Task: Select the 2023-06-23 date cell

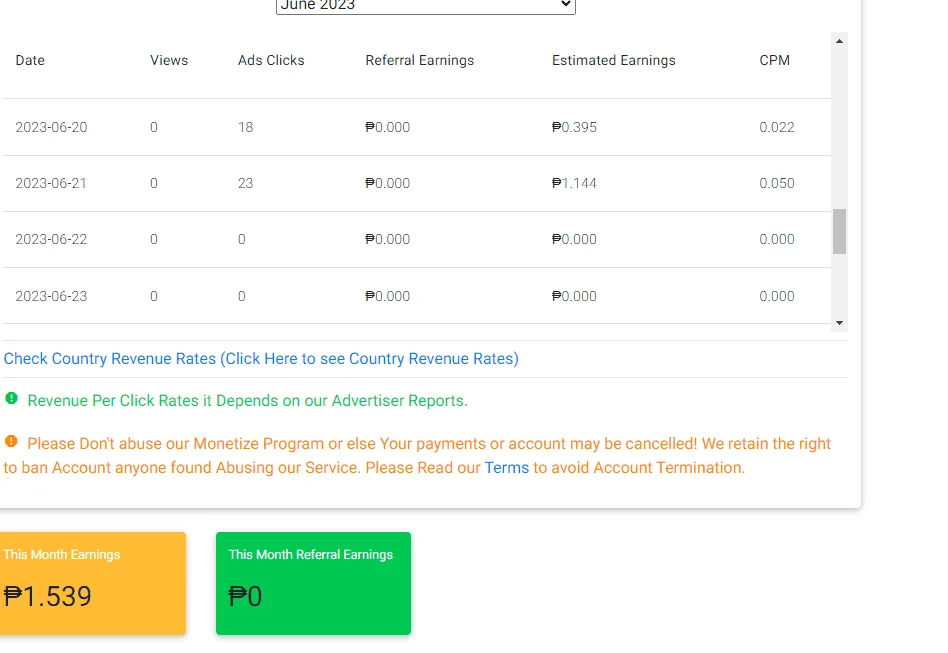Action: [51, 296]
